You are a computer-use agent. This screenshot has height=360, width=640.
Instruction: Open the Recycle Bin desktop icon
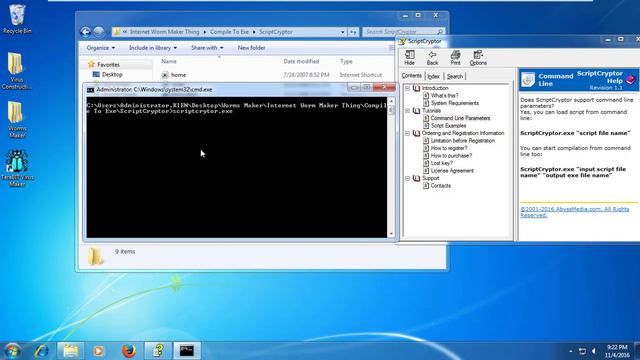coord(17,19)
